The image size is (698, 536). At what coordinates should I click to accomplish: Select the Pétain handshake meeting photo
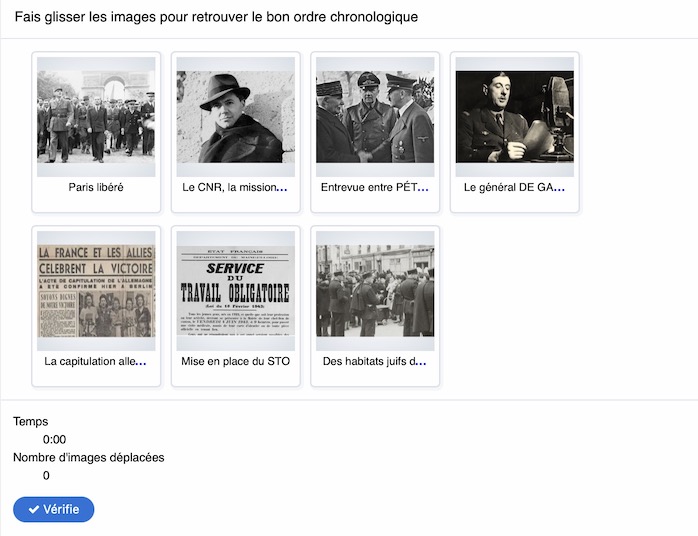coord(375,110)
